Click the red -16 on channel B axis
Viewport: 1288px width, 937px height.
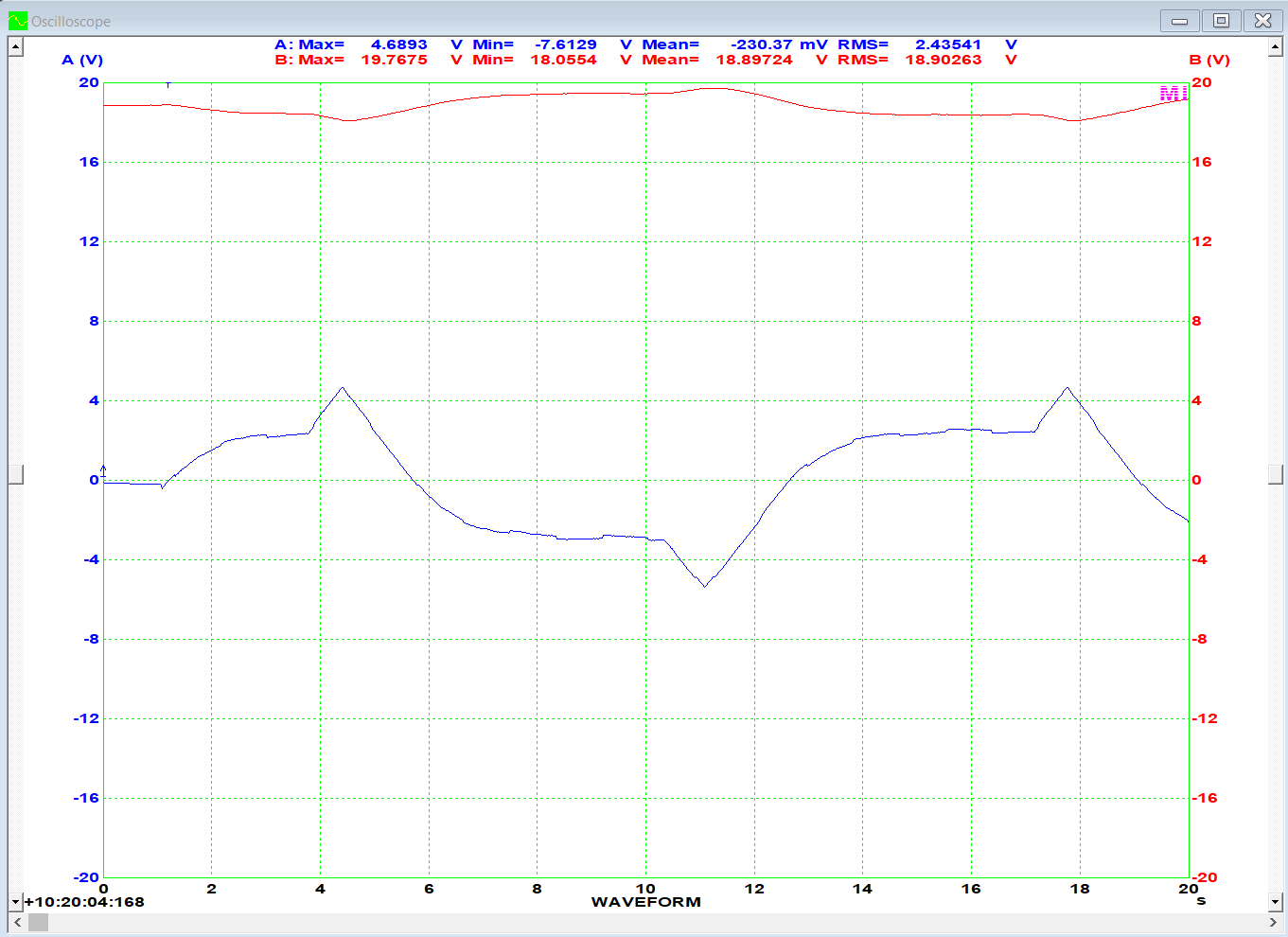(x=1205, y=798)
